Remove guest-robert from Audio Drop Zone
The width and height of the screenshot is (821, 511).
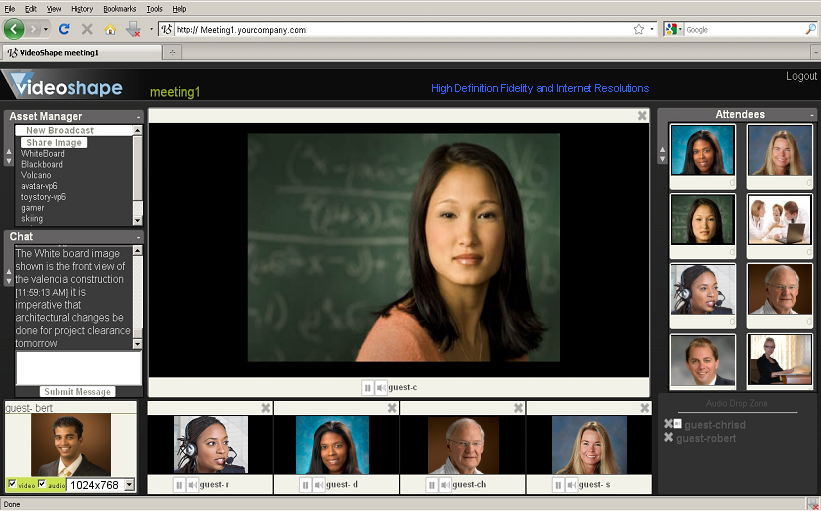pyautogui.click(x=668, y=438)
